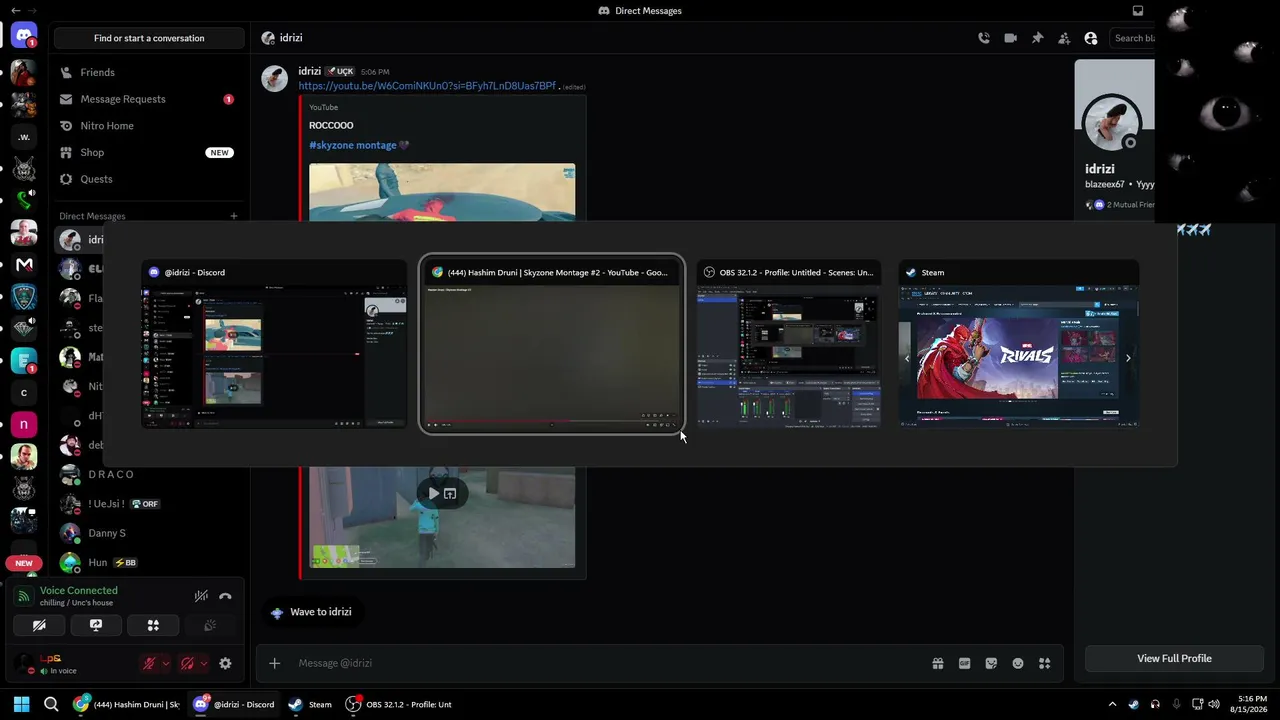Open the pink 'n' server icon

click(x=24, y=424)
